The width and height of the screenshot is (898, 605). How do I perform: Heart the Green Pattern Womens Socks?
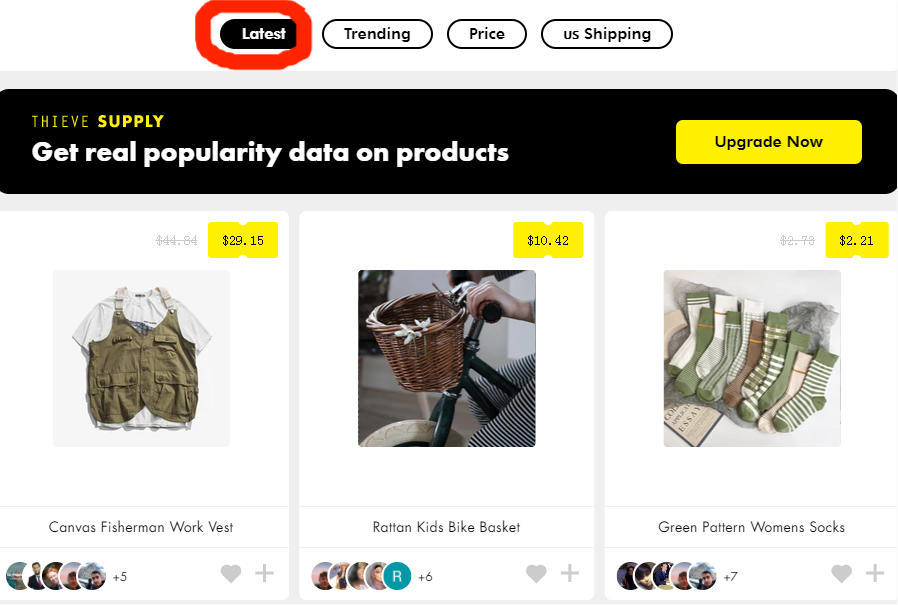(842, 573)
